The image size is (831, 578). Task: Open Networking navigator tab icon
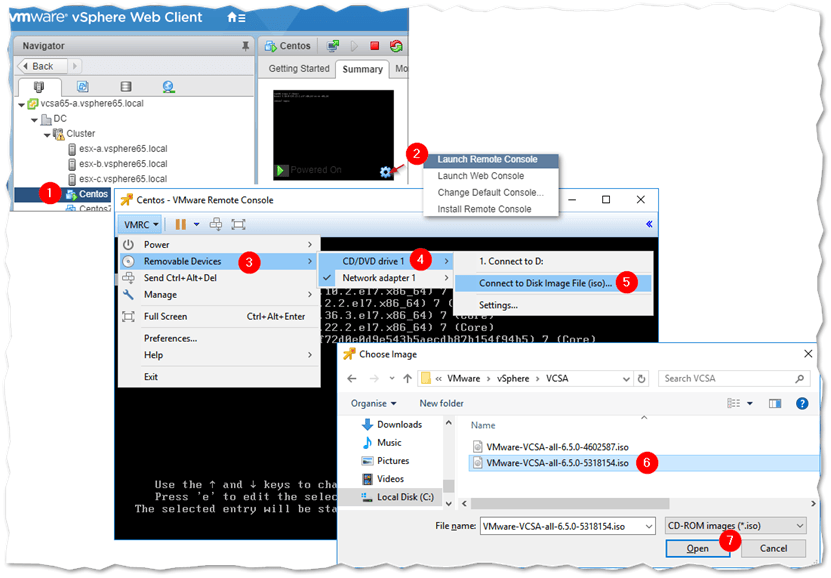click(x=169, y=86)
